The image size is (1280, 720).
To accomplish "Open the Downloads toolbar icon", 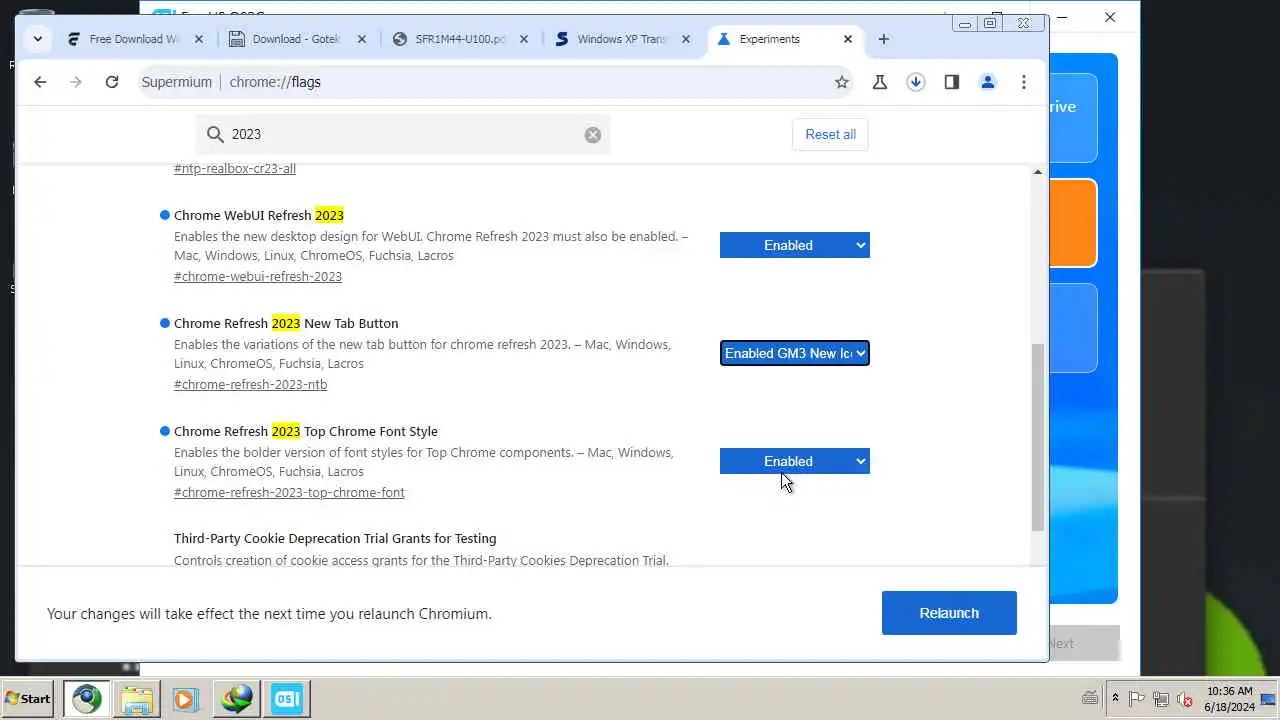I will pos(916,82).
